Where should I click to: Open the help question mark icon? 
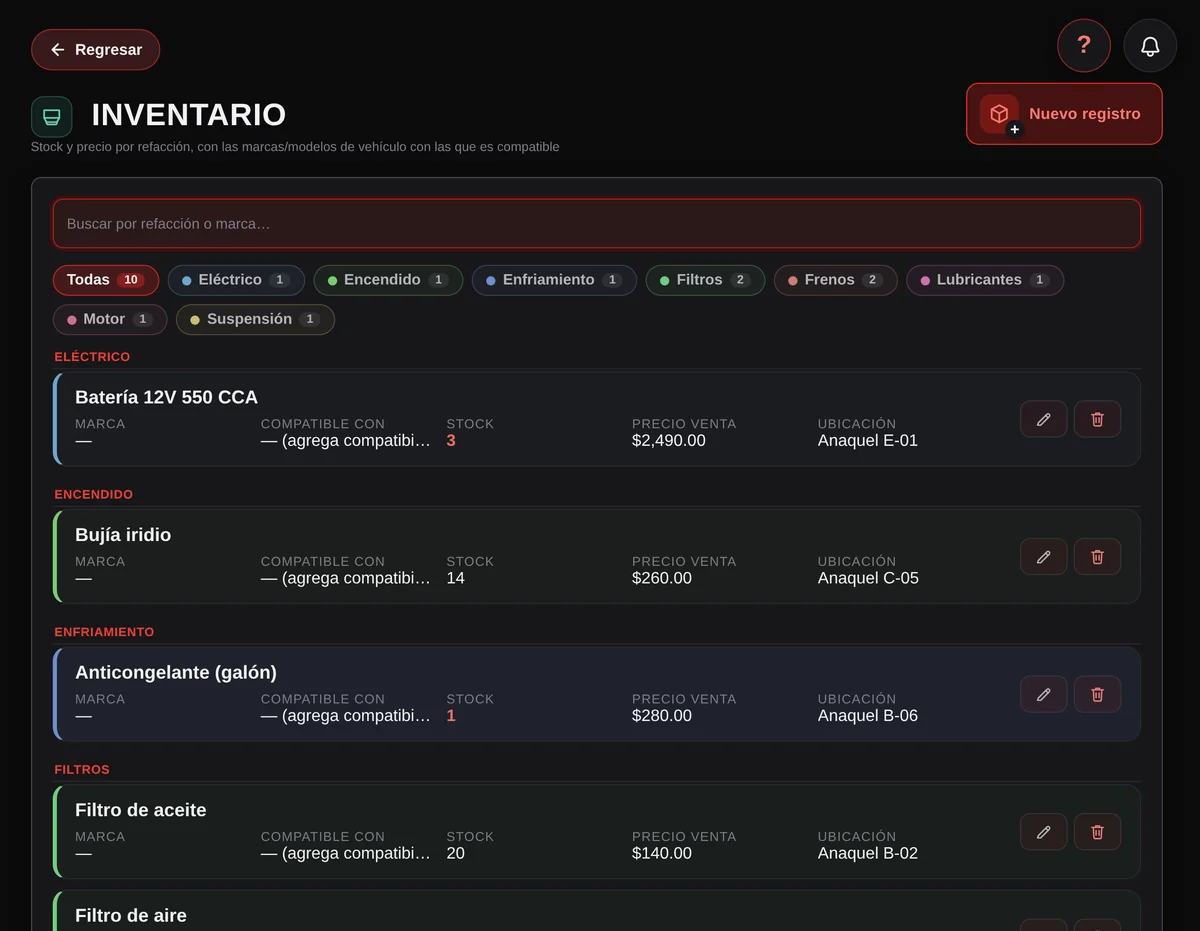(x=1084, y=45)
